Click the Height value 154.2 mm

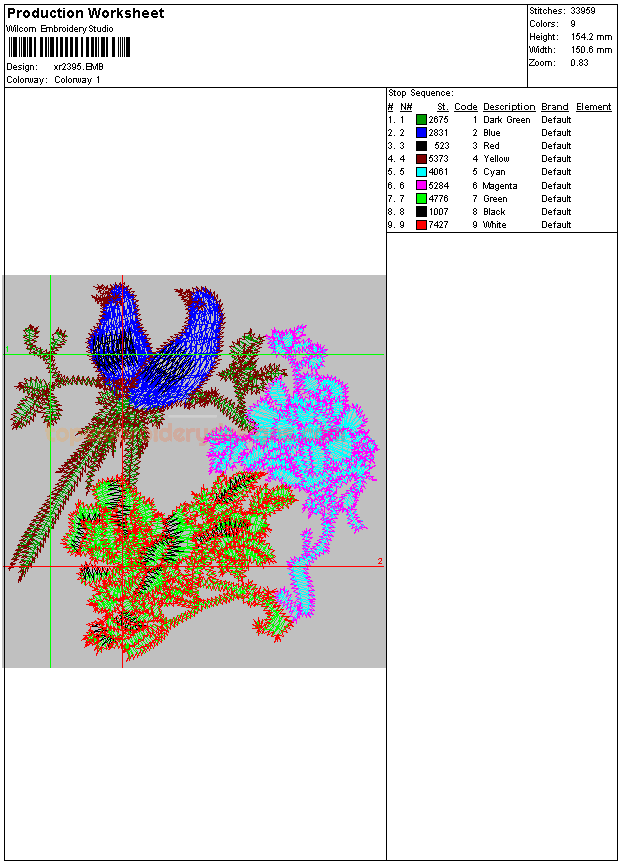pos(591,37)
